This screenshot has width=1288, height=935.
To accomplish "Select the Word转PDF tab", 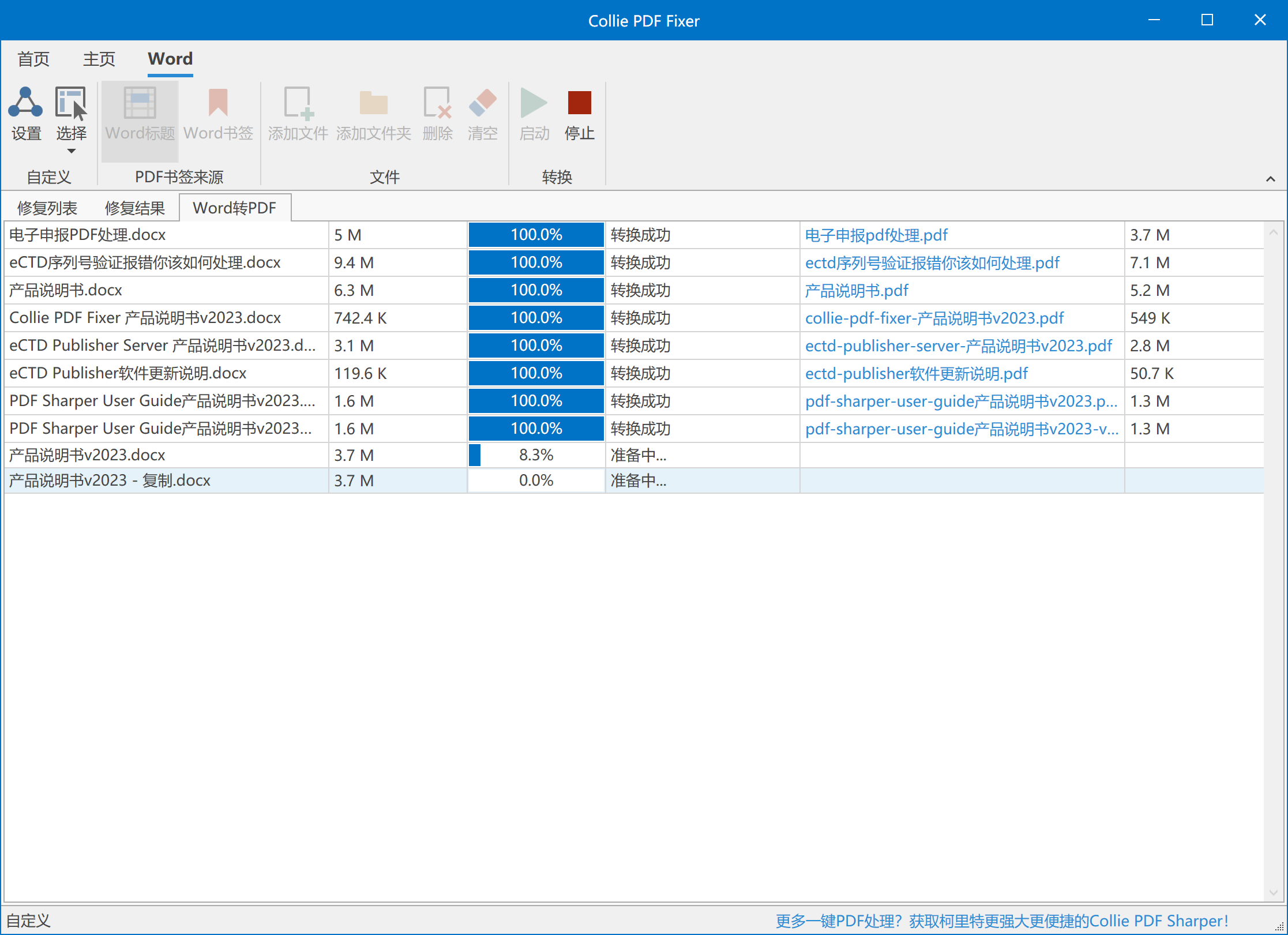I will click(235, 208).
